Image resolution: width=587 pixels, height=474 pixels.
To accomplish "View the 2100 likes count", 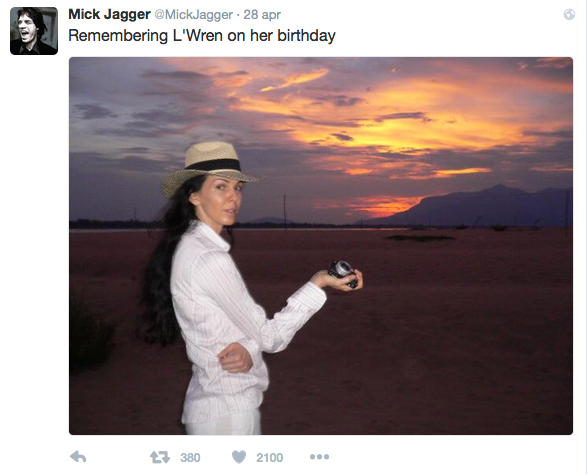I will click(270, 458).
